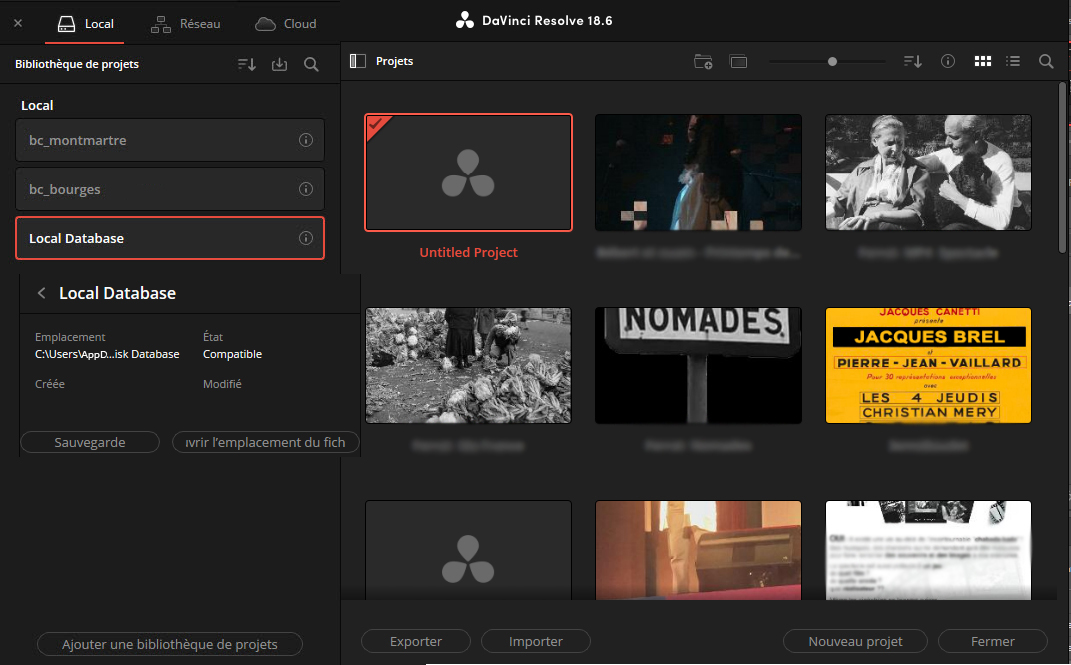Select the bc_bourges library
1071x665 pixels.
click(x=169, y=189)
